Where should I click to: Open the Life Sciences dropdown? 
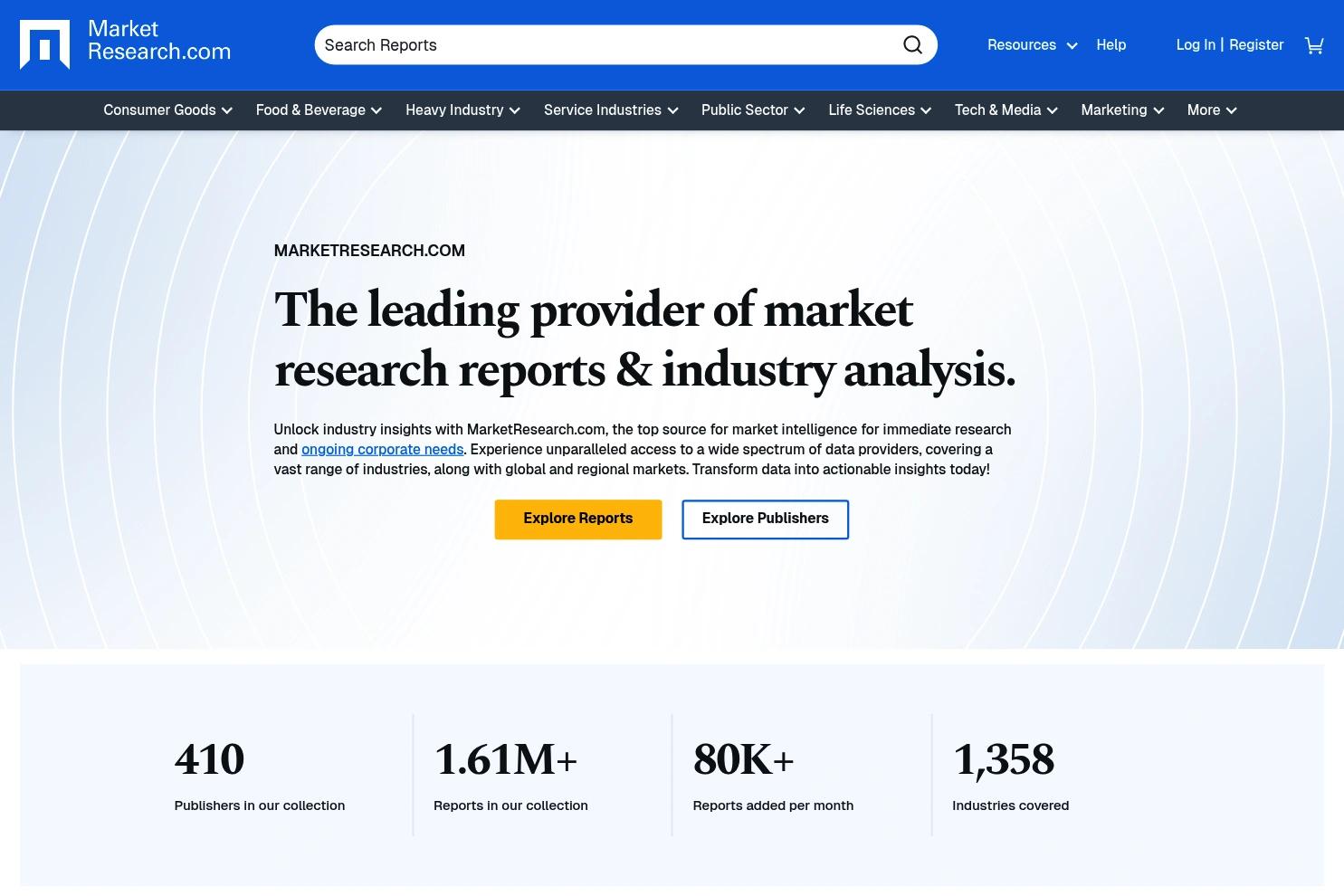point(880,110)
